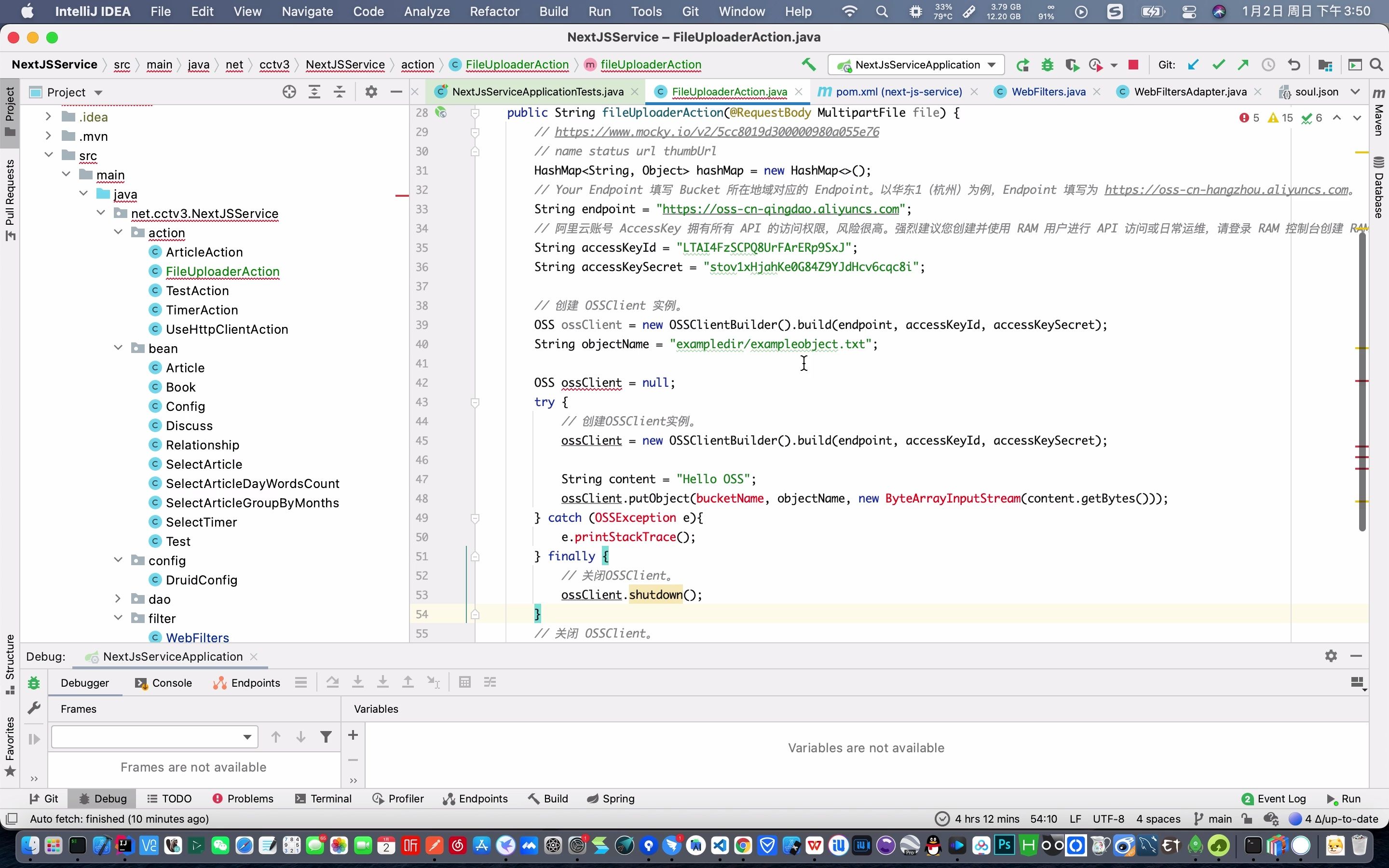Click the Build project hammer icon
1389x868 pixels.
809,65
